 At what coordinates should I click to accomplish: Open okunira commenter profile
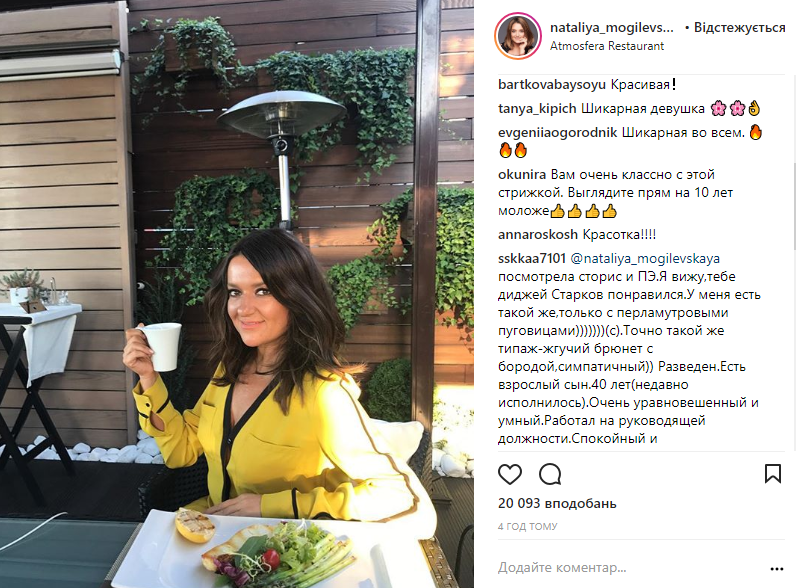click(x=522, y=175)
